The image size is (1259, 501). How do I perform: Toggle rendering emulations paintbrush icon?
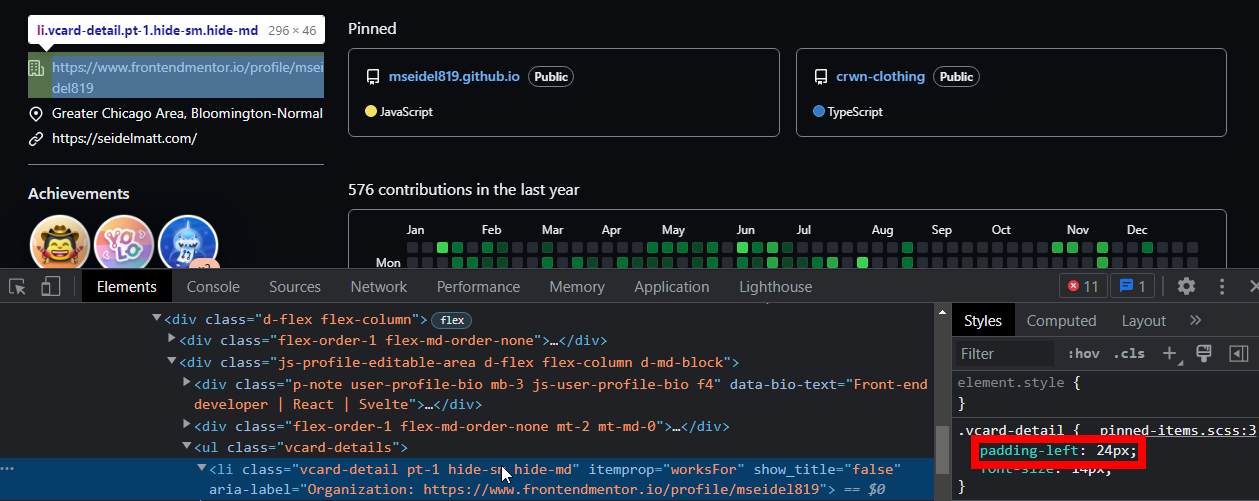[1204, 353]
